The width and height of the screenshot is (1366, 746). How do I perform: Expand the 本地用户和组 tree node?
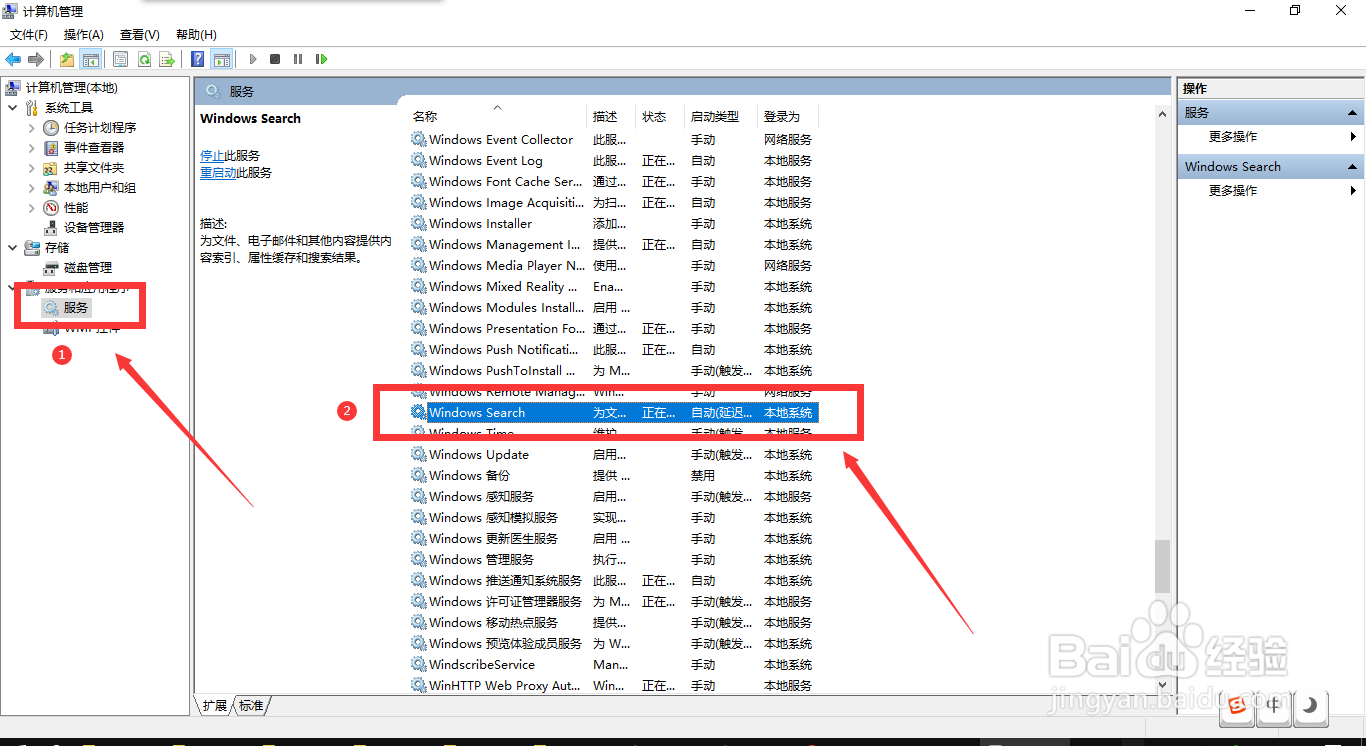31,188
